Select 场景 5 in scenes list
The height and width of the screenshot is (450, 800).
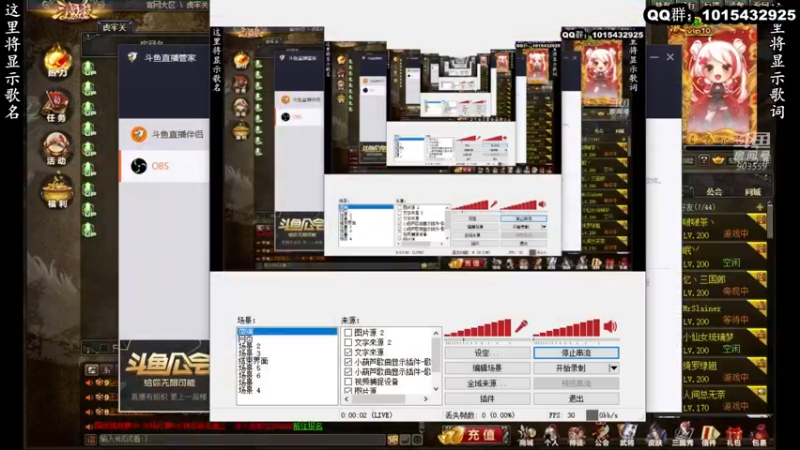tap(249, 368)
